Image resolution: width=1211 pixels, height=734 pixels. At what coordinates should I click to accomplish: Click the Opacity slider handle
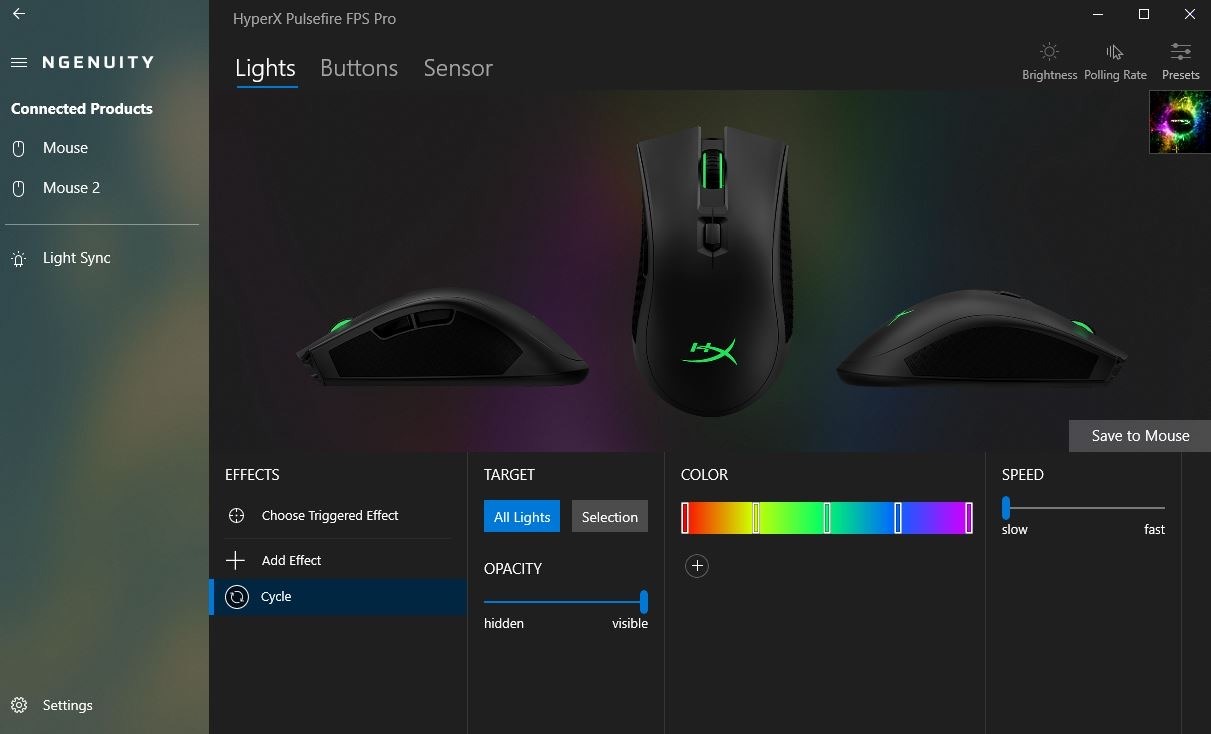pos(644,601)
